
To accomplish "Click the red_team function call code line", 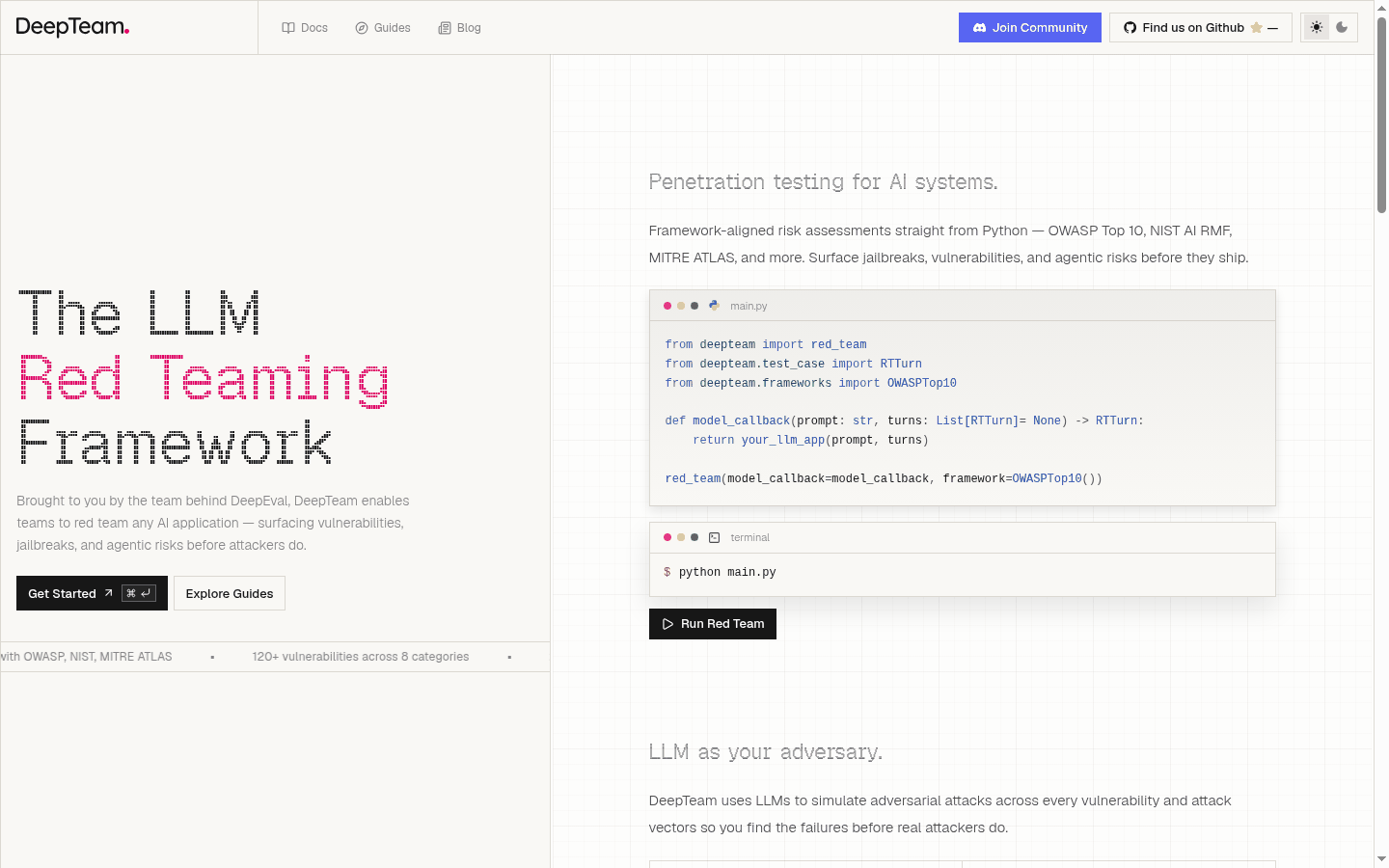I will tap(884, 478).
